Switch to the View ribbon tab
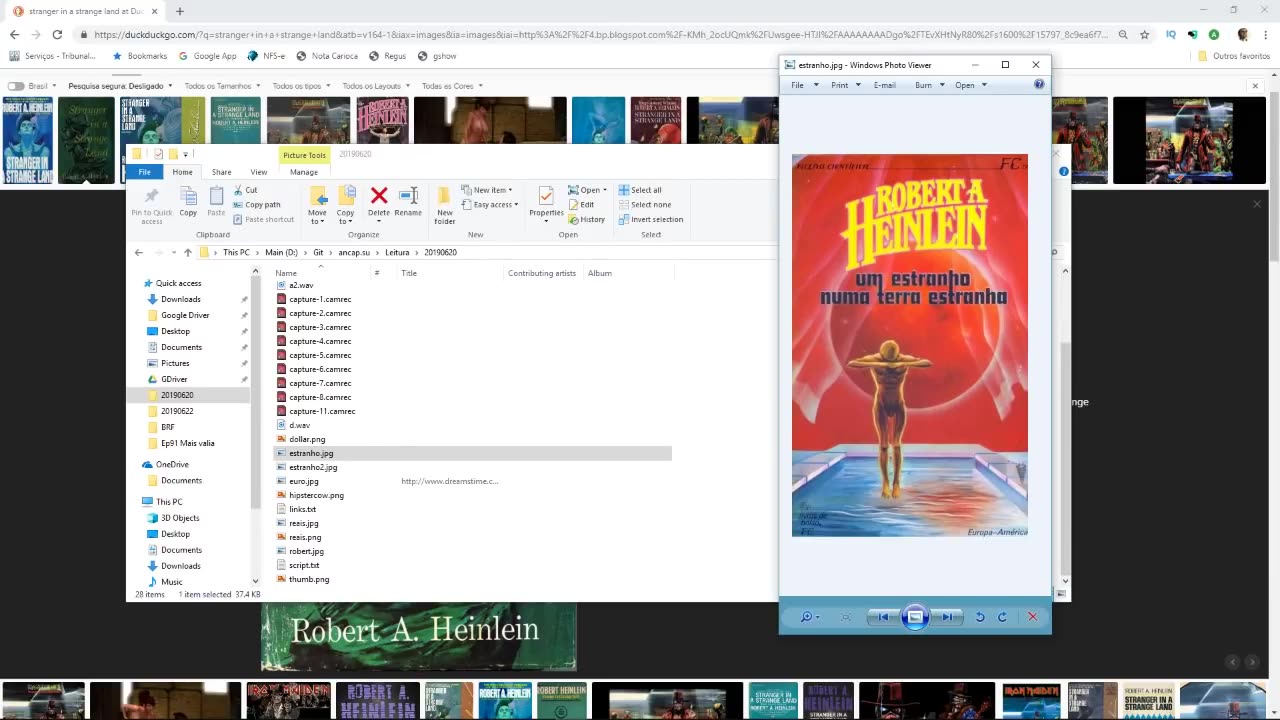The image size is (1280, 720). pos(258,172)
